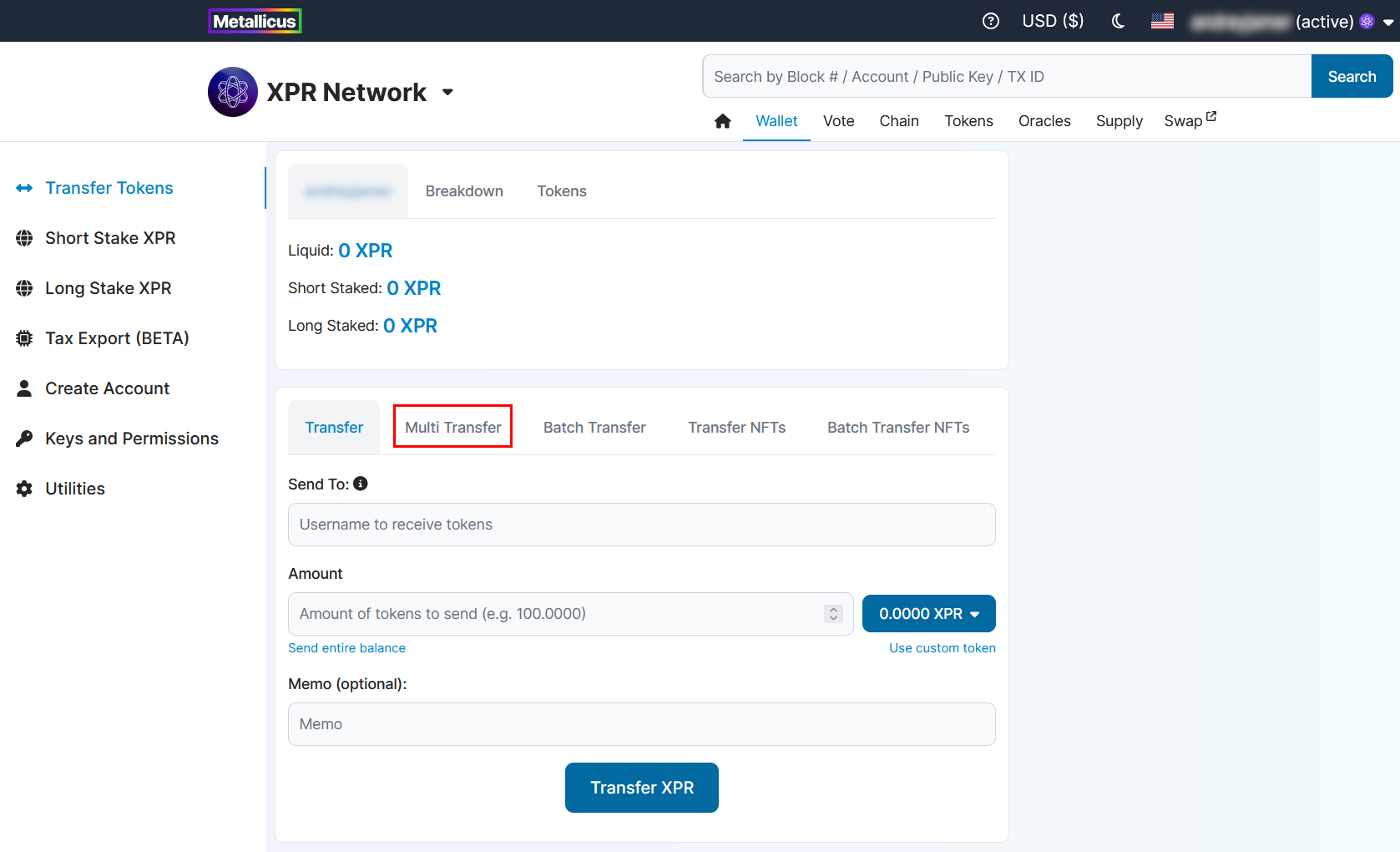The image size is (1400, 852).
Task: Click the Utilities gear icon
Action: [24, 489]
